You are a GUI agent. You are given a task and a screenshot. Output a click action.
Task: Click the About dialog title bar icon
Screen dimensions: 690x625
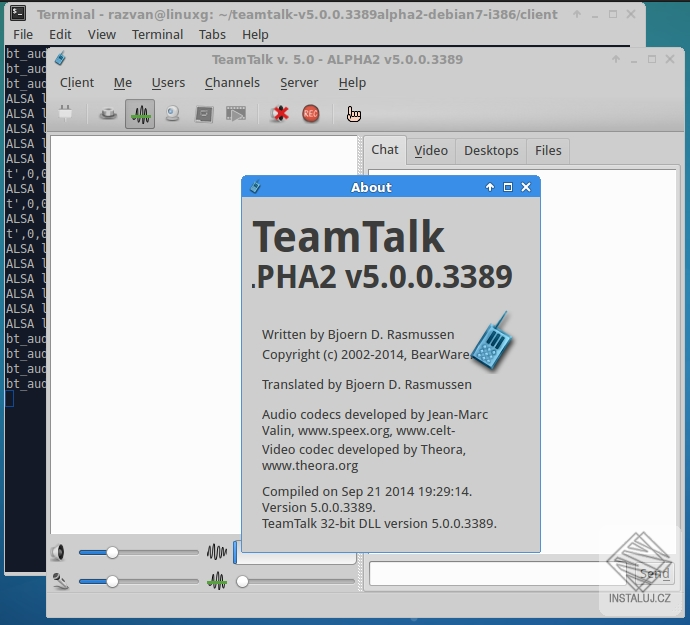coord(255,187)
